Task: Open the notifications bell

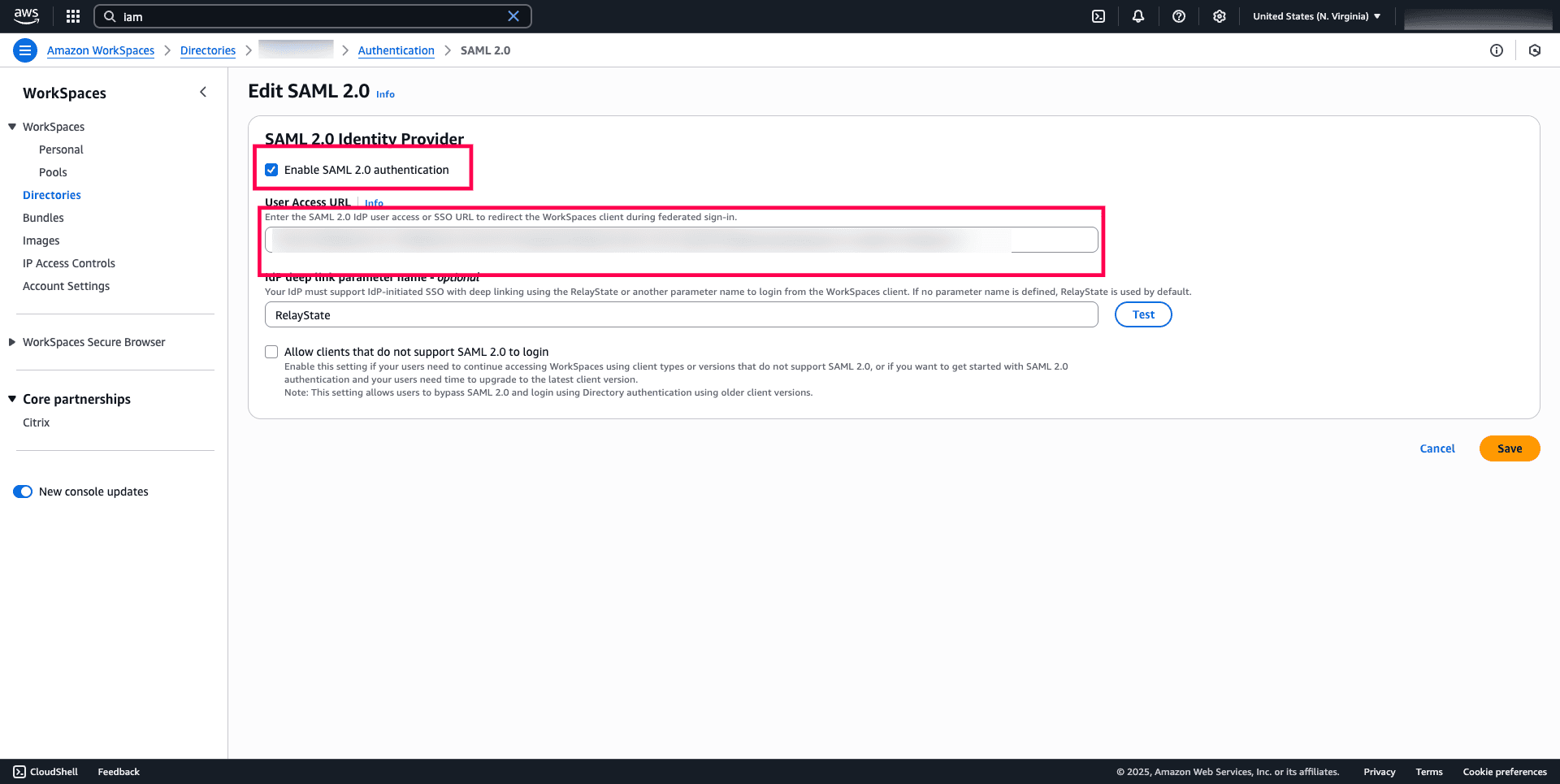Action: 1138,16
